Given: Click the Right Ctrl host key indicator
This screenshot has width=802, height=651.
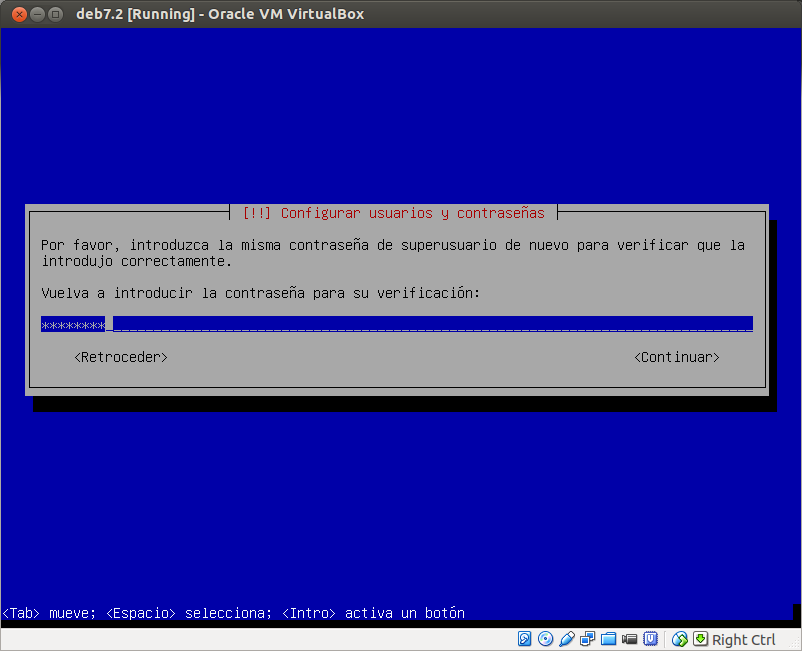Looking at the screenshot, I should pos(743,638).
